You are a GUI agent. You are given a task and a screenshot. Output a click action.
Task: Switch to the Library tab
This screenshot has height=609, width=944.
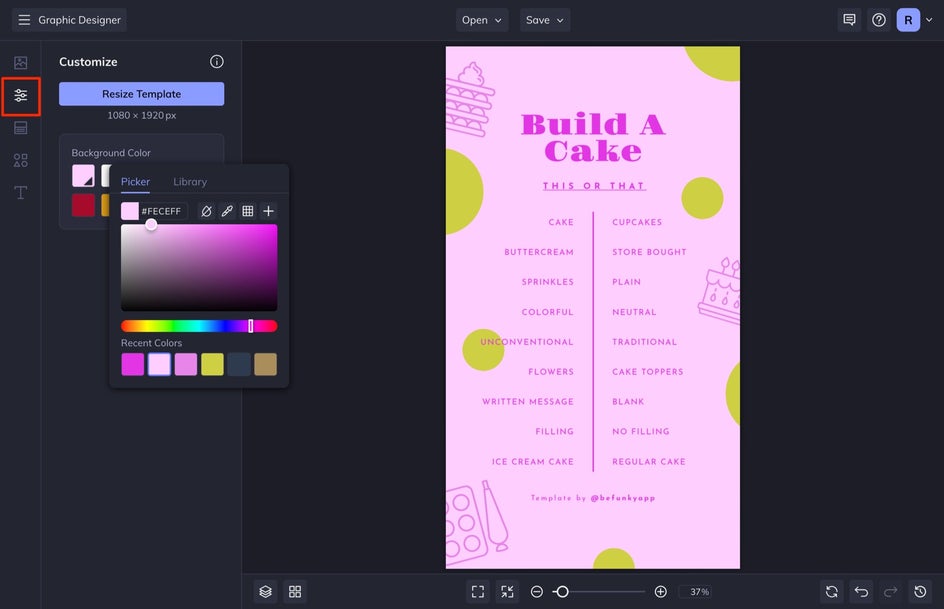pyautogui.click(x=190, y=182)
